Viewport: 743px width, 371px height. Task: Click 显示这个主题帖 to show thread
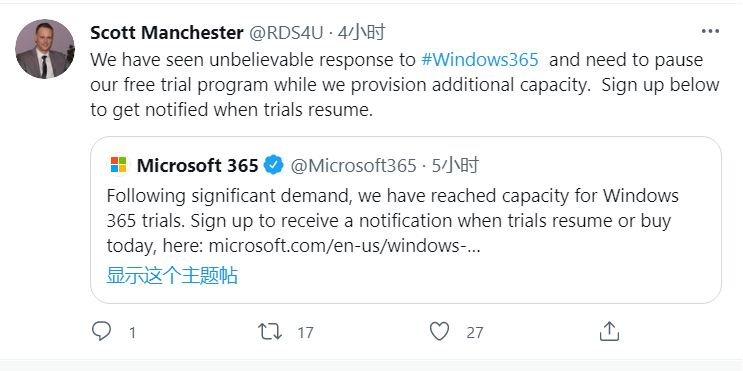point(172,275)
